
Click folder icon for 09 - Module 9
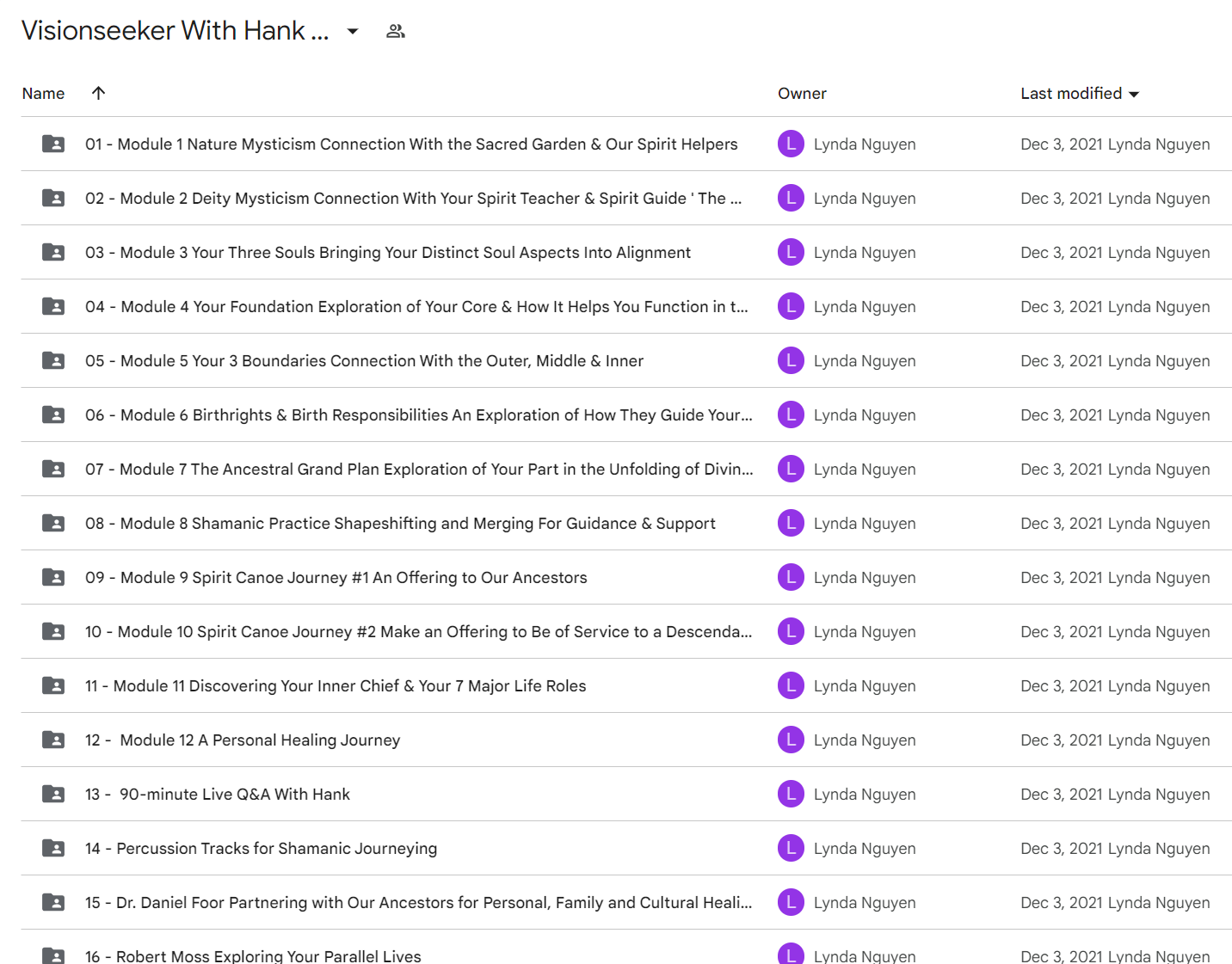53,577
